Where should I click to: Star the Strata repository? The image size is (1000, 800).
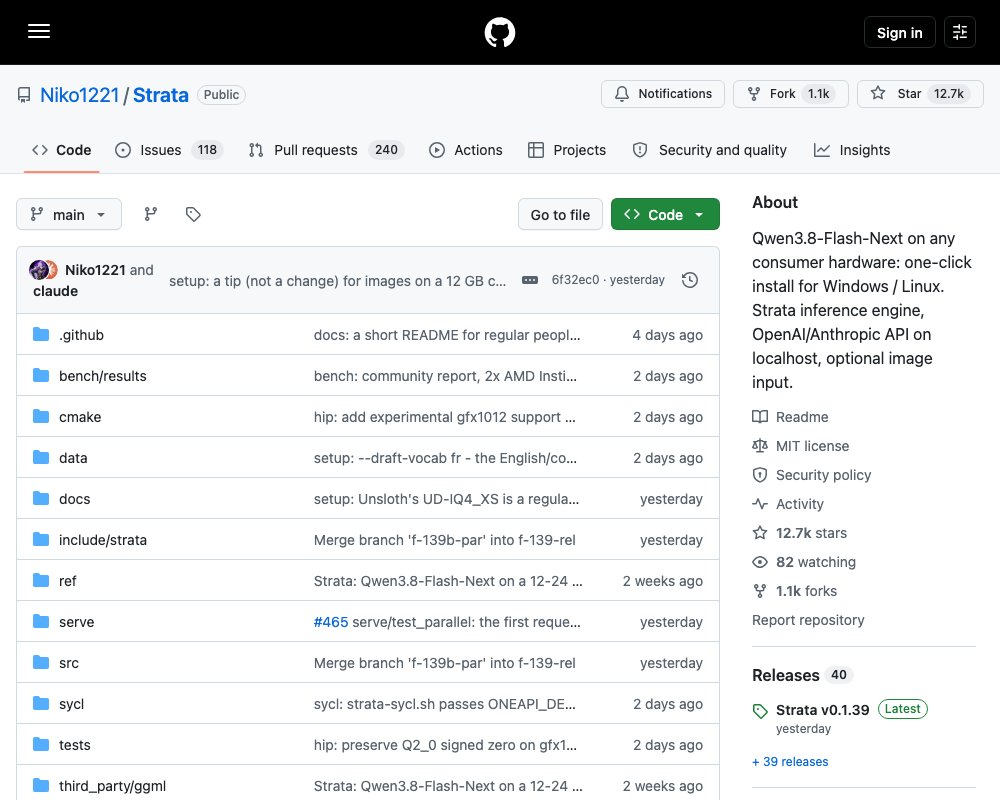(x=920, y=94)
